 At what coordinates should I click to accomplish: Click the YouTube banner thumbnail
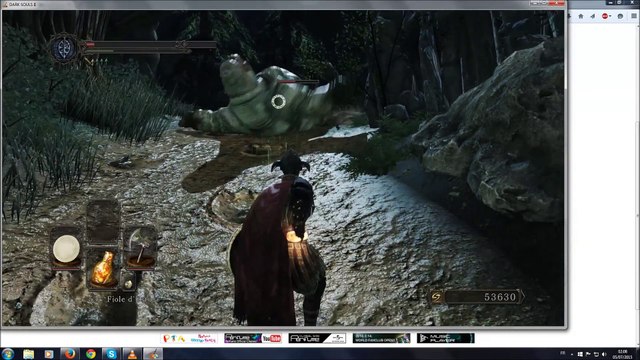click(253, 338)
